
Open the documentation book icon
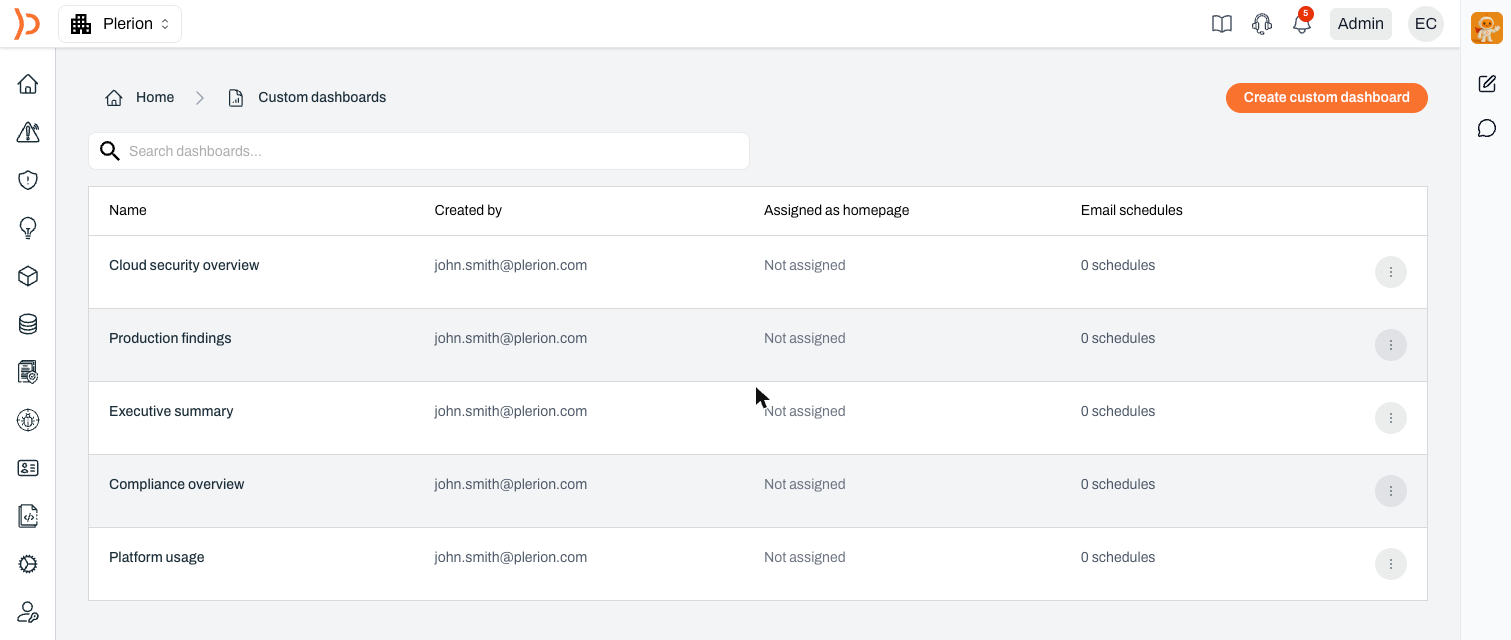pos(1222,24)
